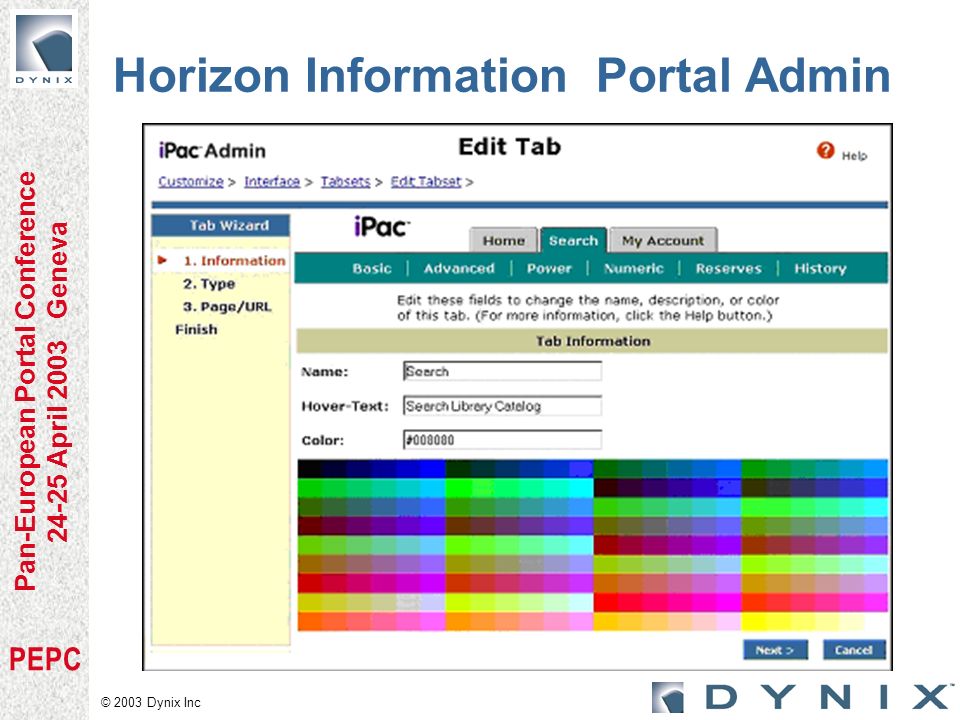Click the Next > button
Image resolution: width=960 pixels, height=720 pixels.
[x=775, y=650]
